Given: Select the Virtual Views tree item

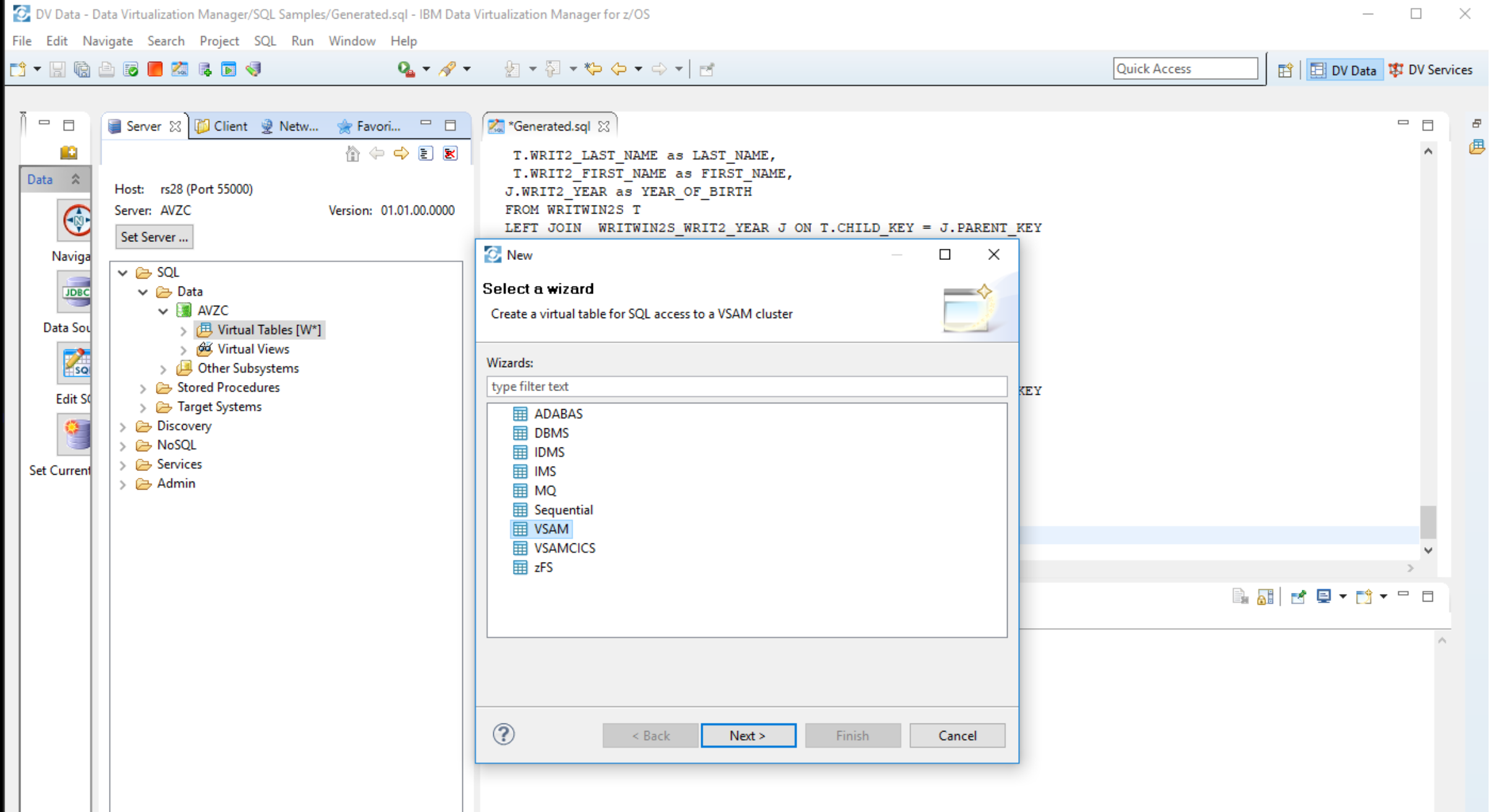Looking at the screenshot, I should (x=243, y=349).
